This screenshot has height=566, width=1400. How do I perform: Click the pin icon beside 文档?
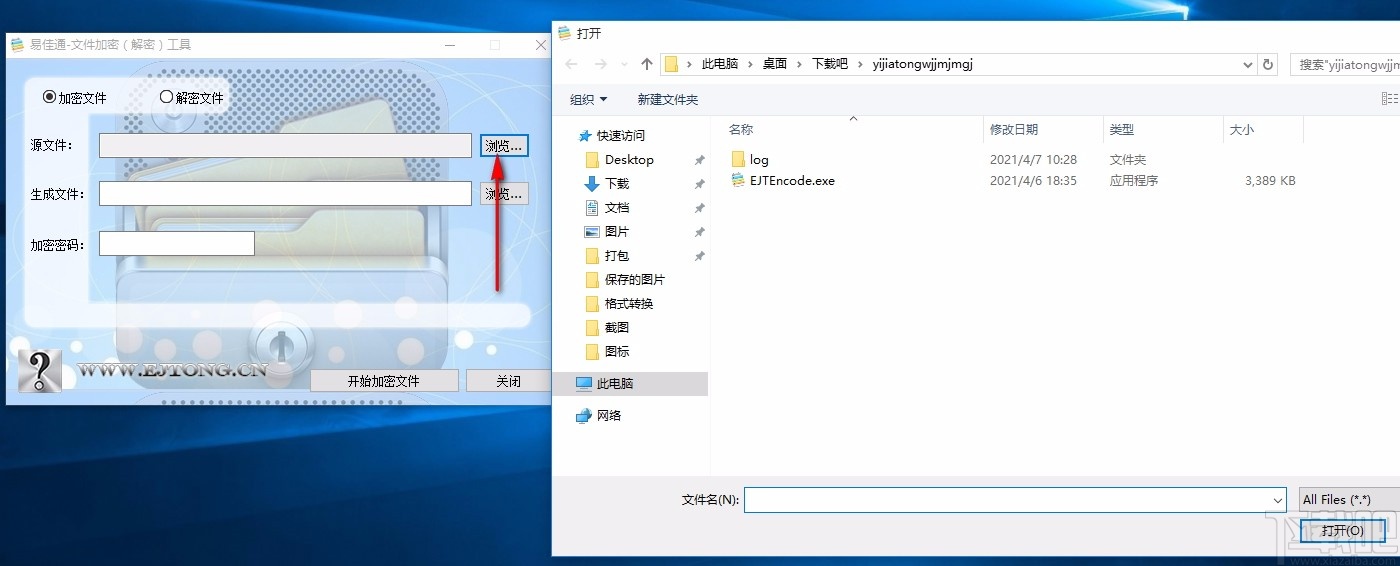tap(699, 208)
